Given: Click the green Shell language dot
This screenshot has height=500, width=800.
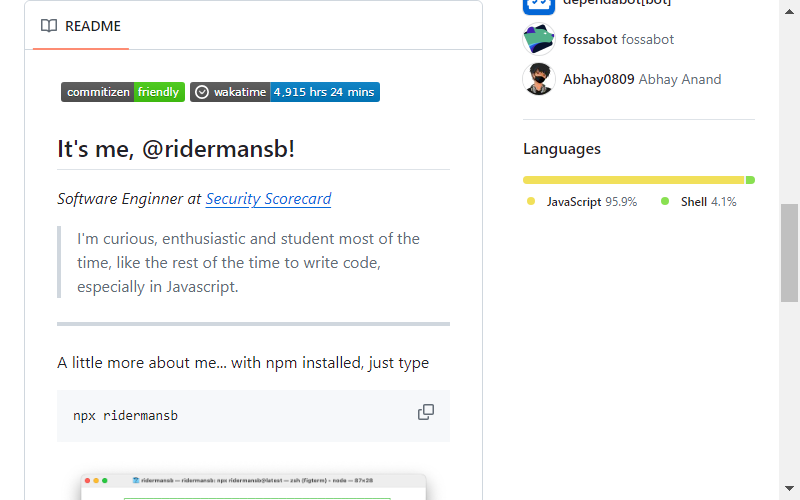Looking at the screenshot, I should click(665, 202).
